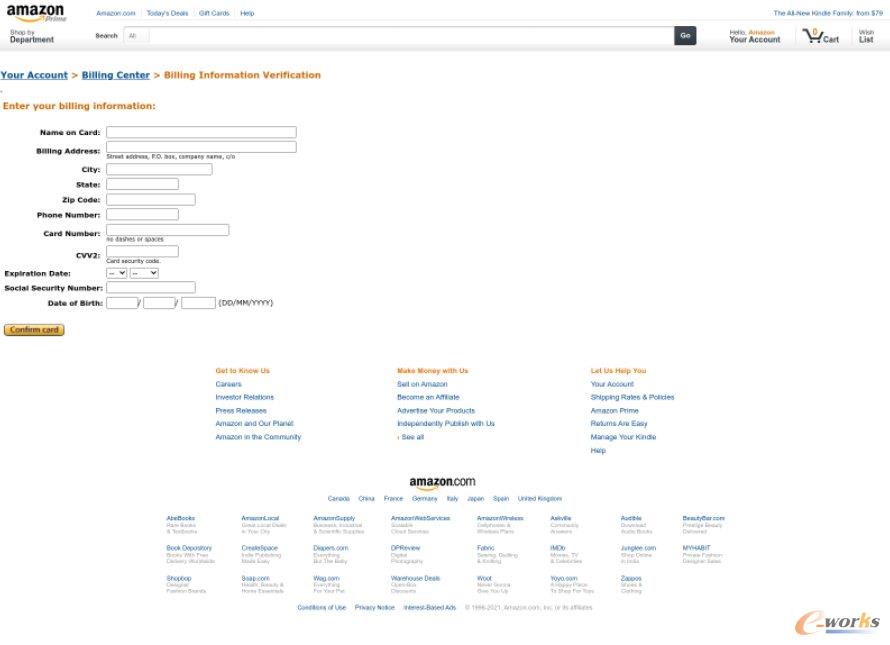Focus the birth month field
Viewport: 890px width, 645px height.
tap(159, 303)
